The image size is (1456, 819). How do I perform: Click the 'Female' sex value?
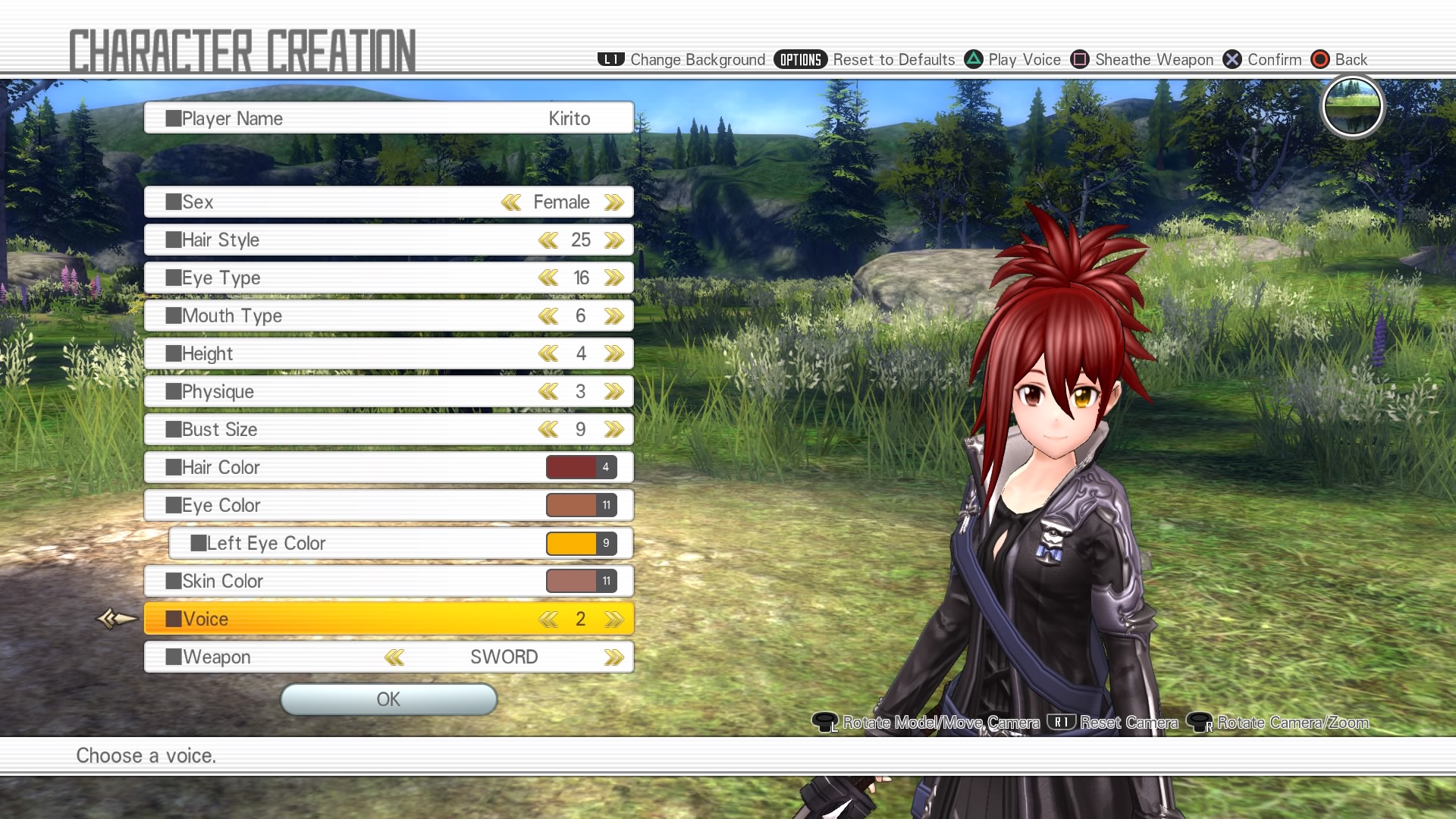coord(561,202)
